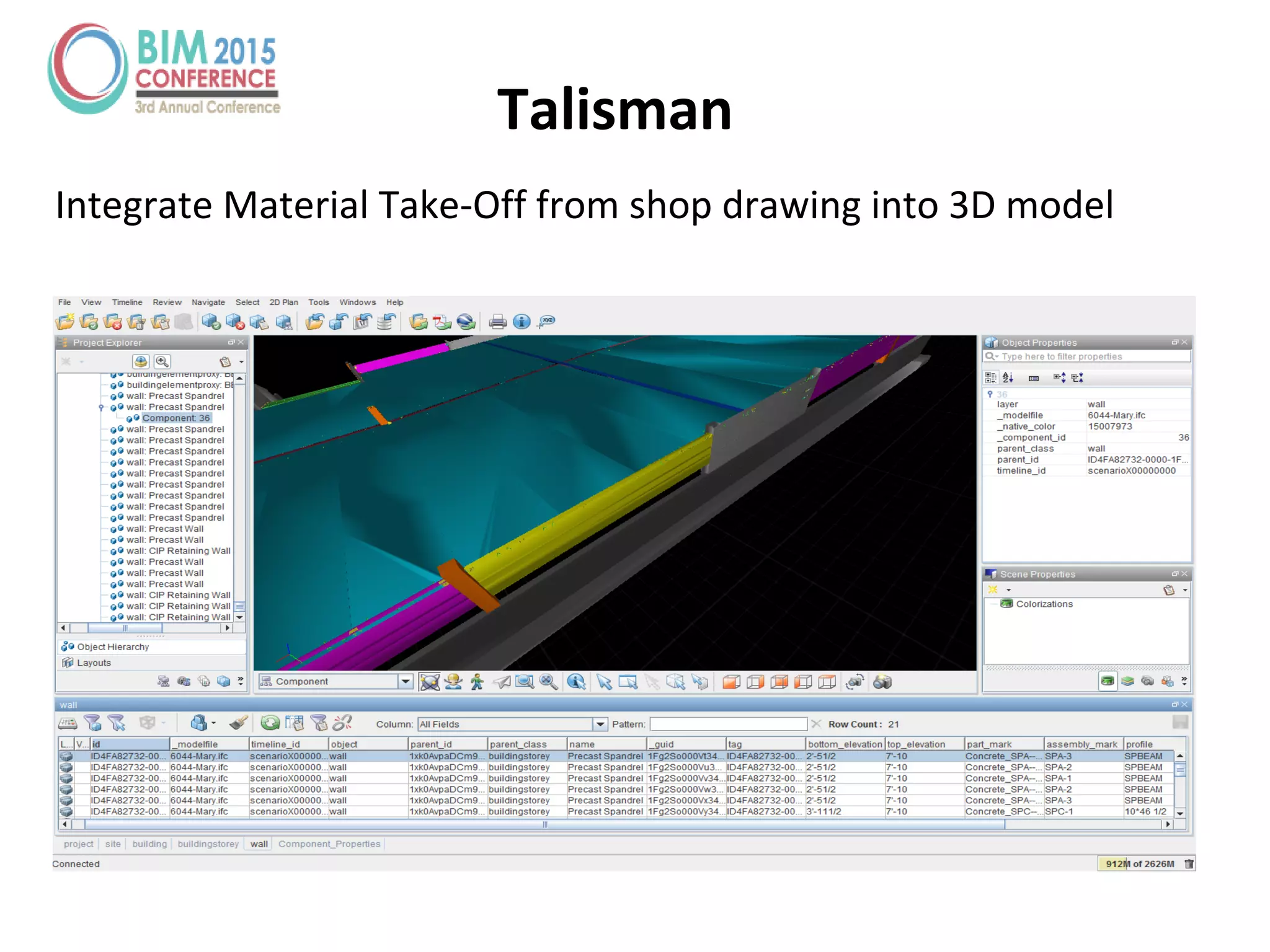Click the database import arrow icon
The image size is (1270, 952).
click(386, 322)
